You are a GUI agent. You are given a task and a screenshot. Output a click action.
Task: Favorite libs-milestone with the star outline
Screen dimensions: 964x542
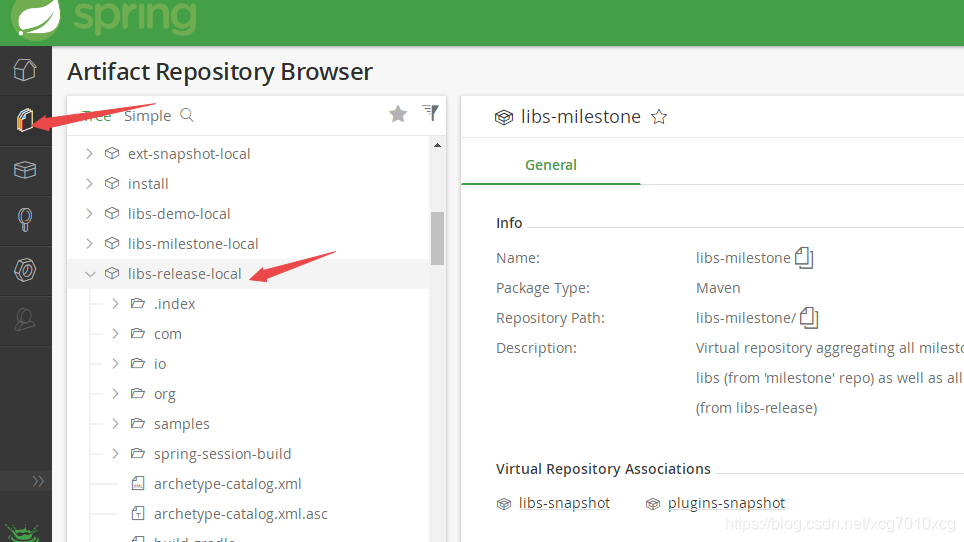[659, 117]
